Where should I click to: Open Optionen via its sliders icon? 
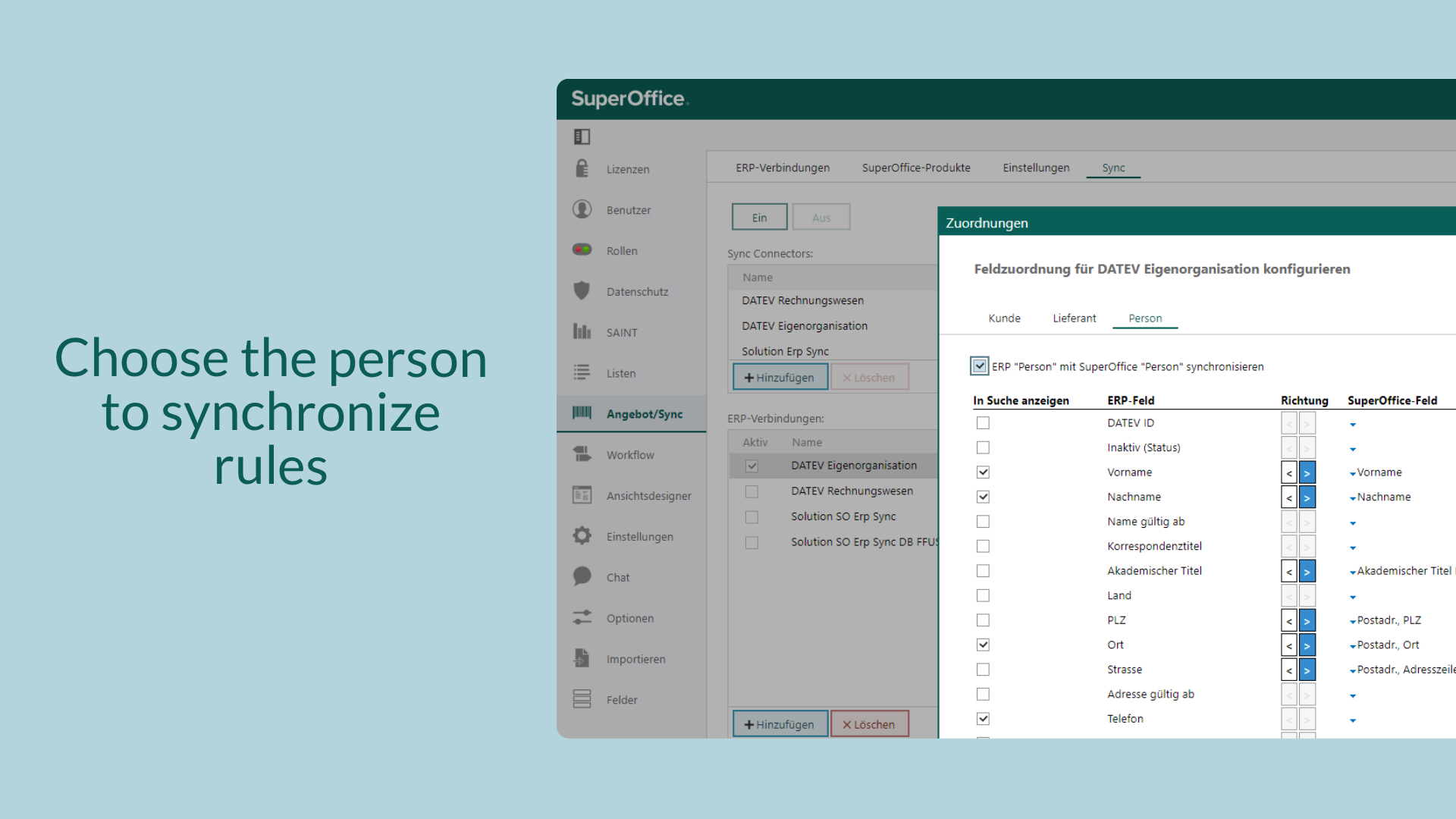(582, 617)
